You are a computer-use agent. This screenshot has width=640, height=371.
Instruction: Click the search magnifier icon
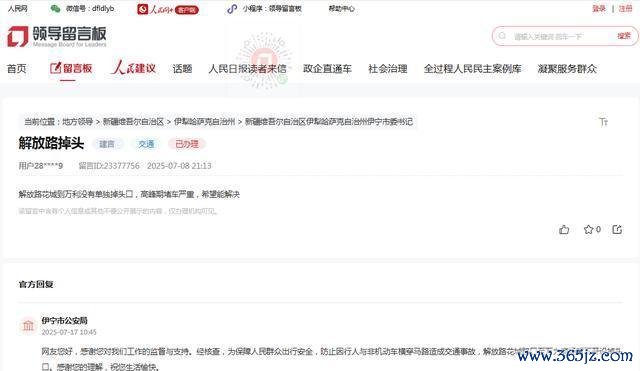point(502,36)
